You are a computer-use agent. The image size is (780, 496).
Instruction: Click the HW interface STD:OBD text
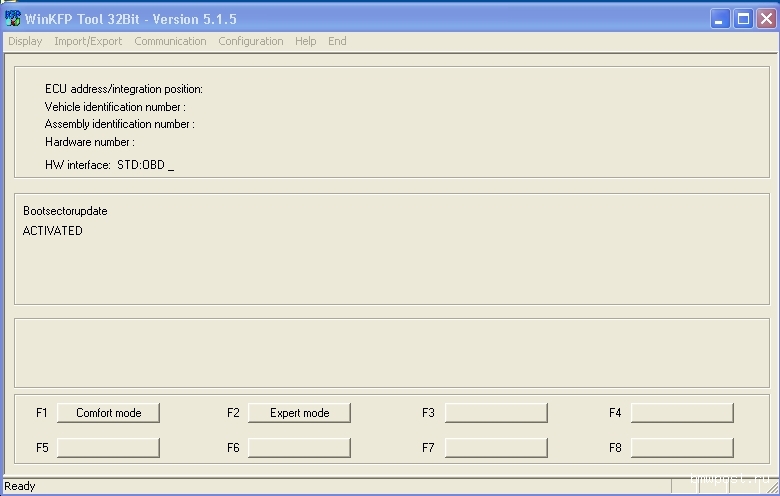pyautogui.click(x=109, y=165)
